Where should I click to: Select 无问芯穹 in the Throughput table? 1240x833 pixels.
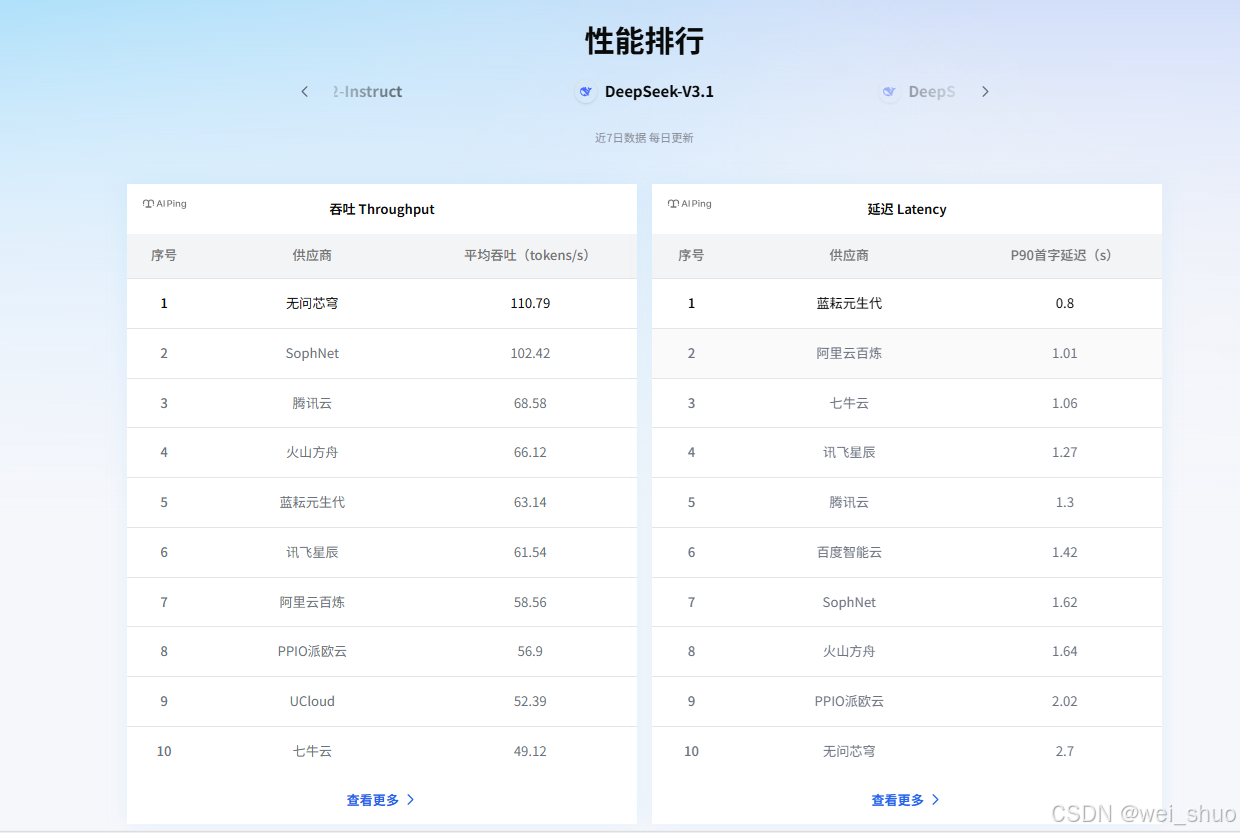[312, 303]
